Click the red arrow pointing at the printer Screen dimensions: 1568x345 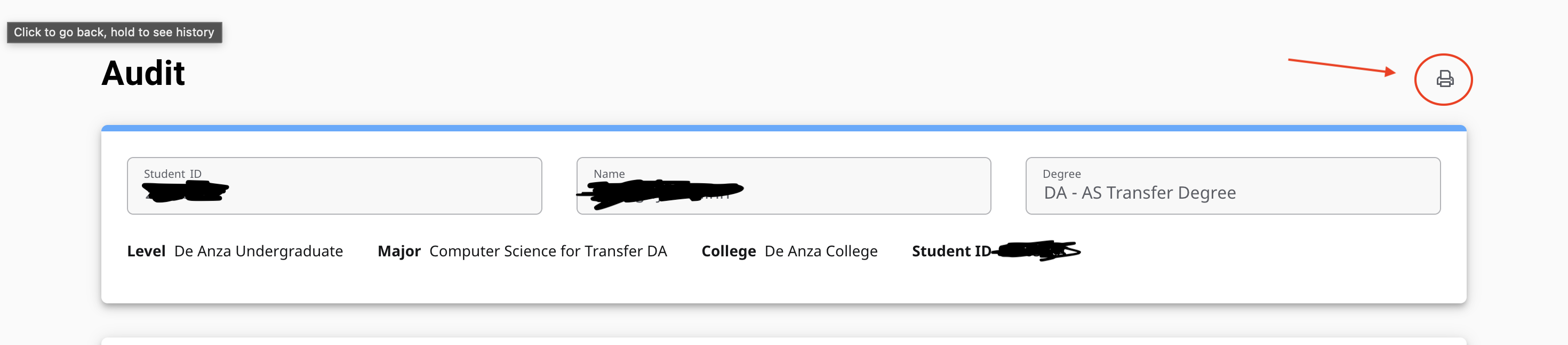pyautogui.click(x=1341, y=66)
